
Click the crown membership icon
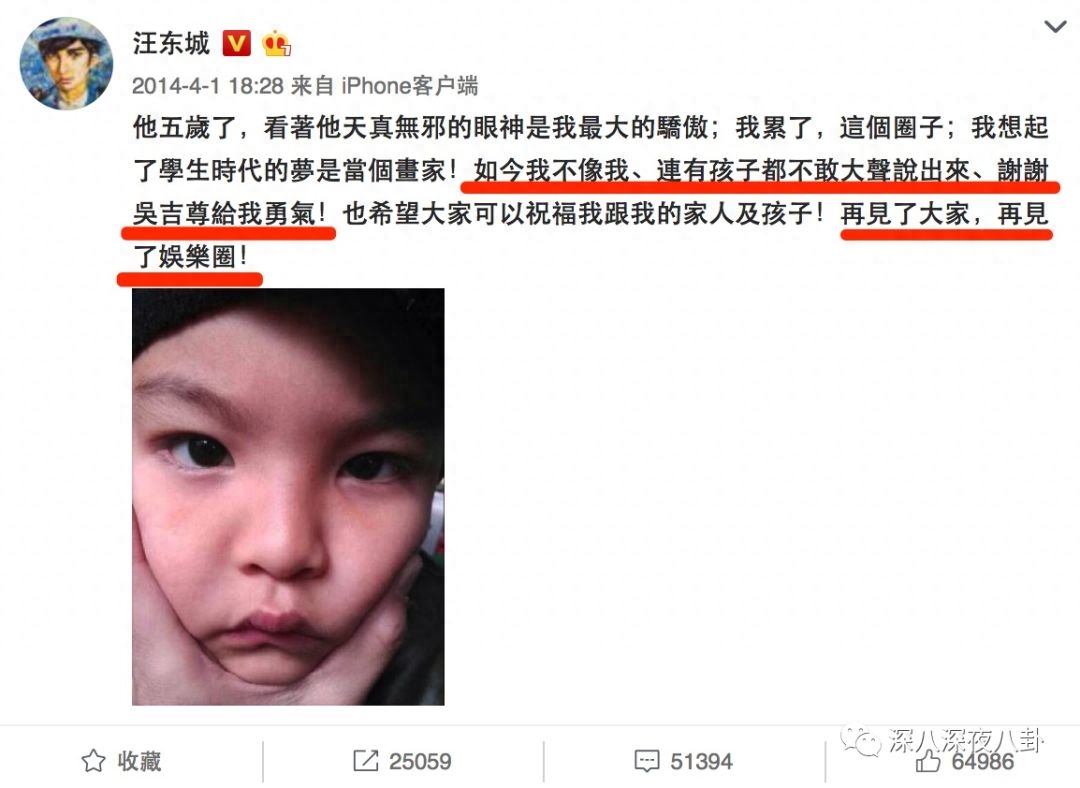[276, 43]
